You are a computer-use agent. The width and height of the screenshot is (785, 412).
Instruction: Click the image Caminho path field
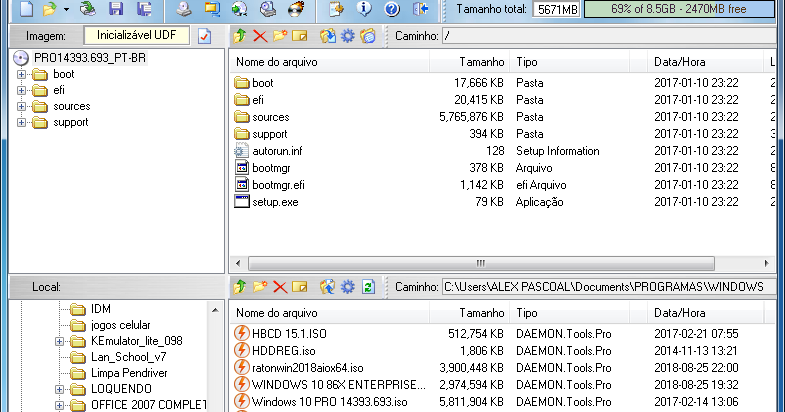click(x=608, y=36)
